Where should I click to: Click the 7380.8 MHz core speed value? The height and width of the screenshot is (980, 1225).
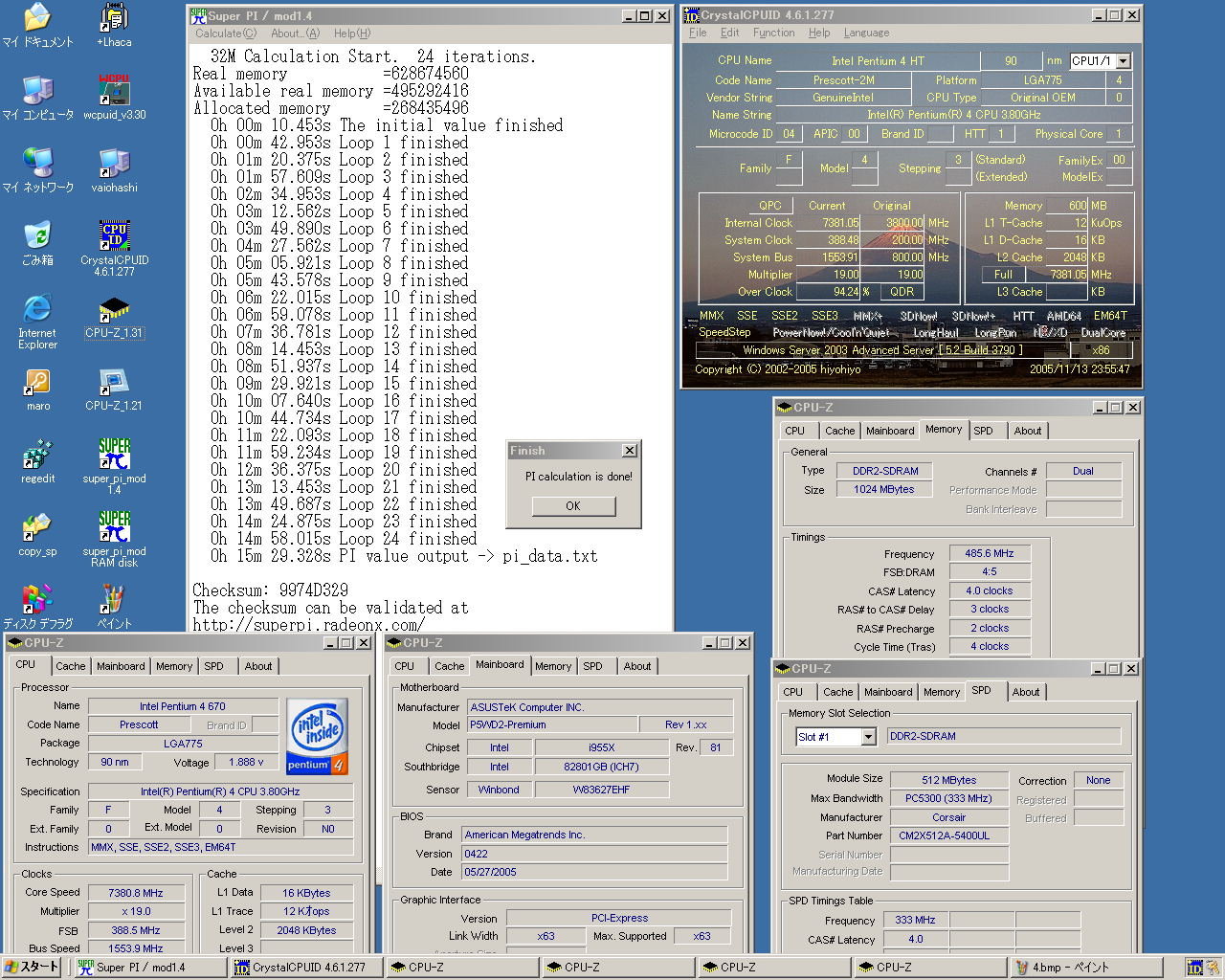coord(135,893)
